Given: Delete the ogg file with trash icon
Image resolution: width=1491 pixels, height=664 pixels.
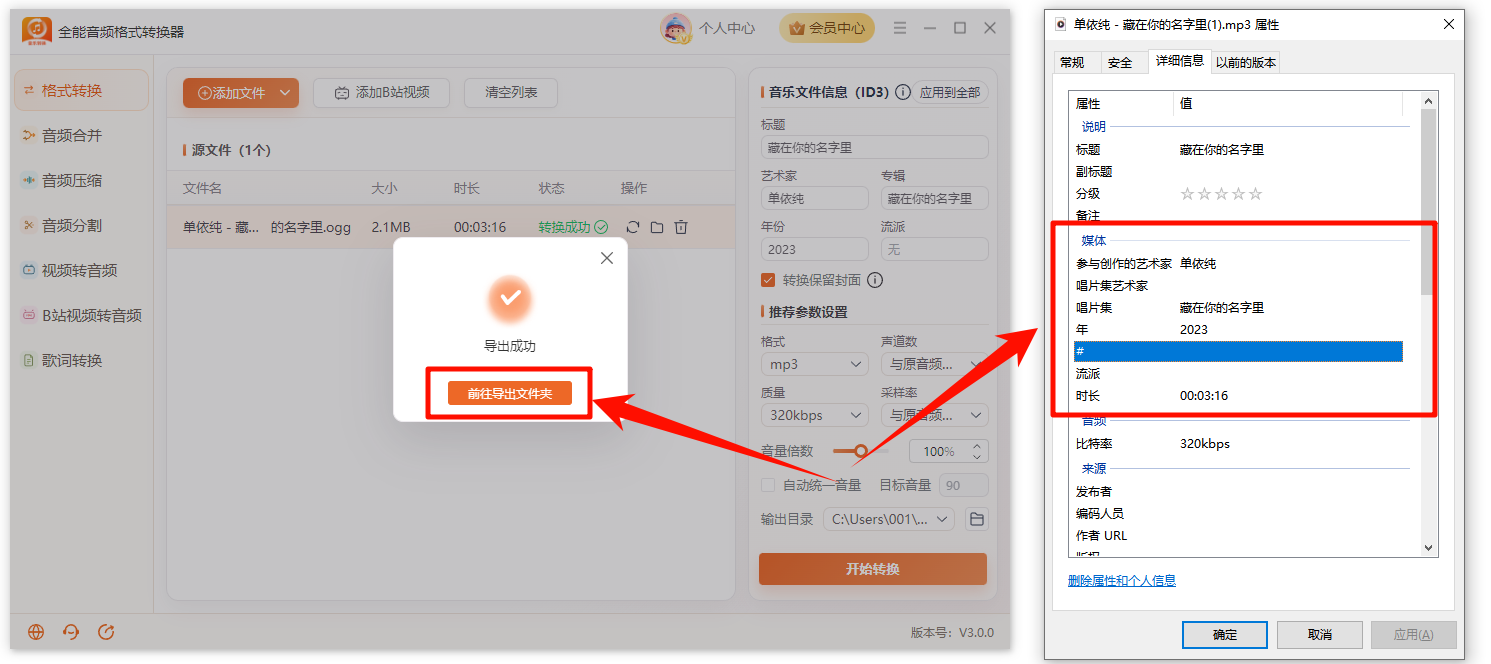Looking at the screenshot, I should click(681, 227).
